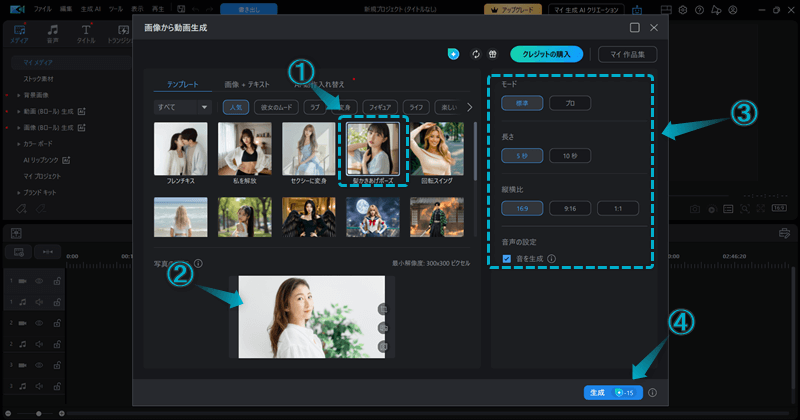Toggle lock on video track 2
Screen dimensions: 800x420
point(57,323)
